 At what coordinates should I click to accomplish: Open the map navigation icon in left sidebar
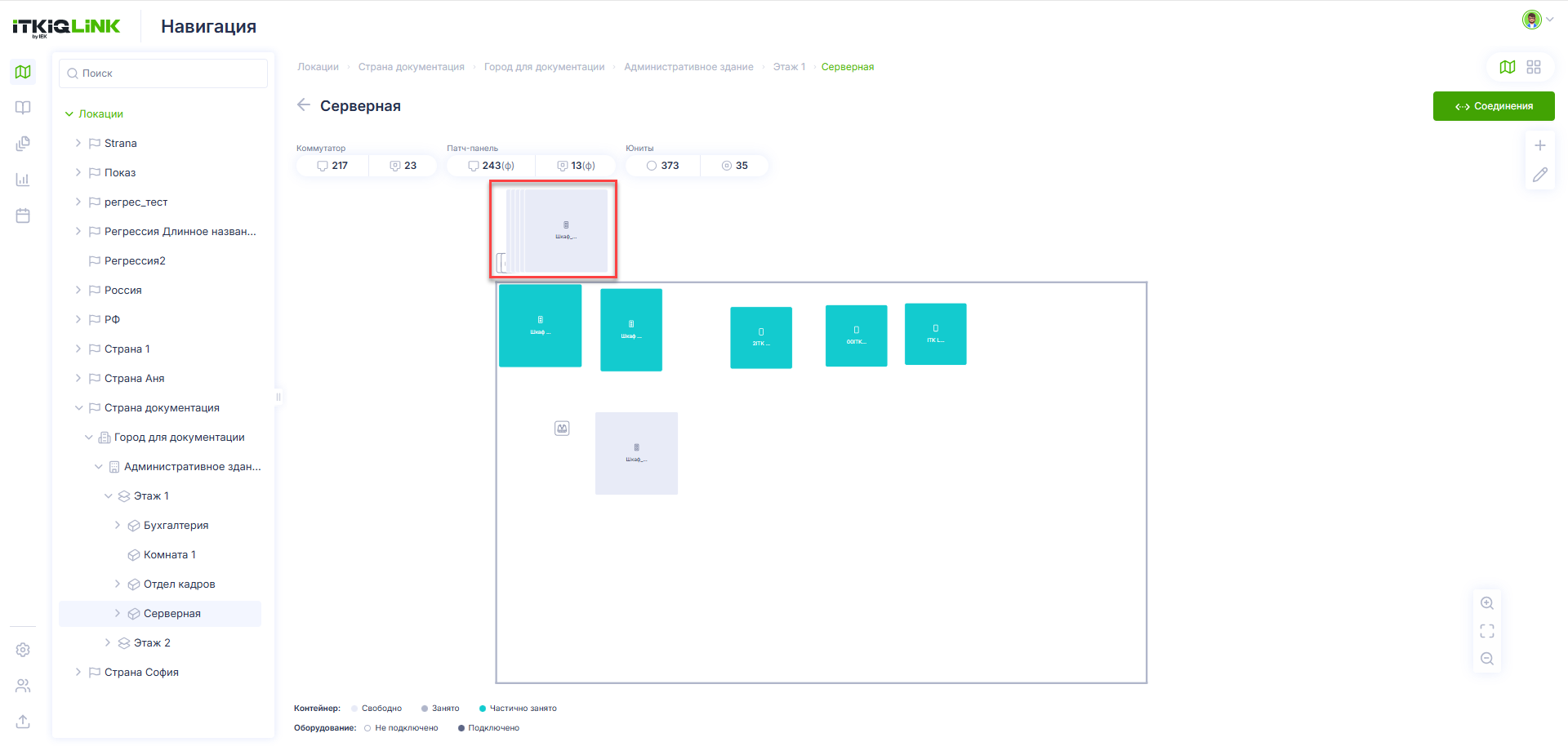pos(23,72)
